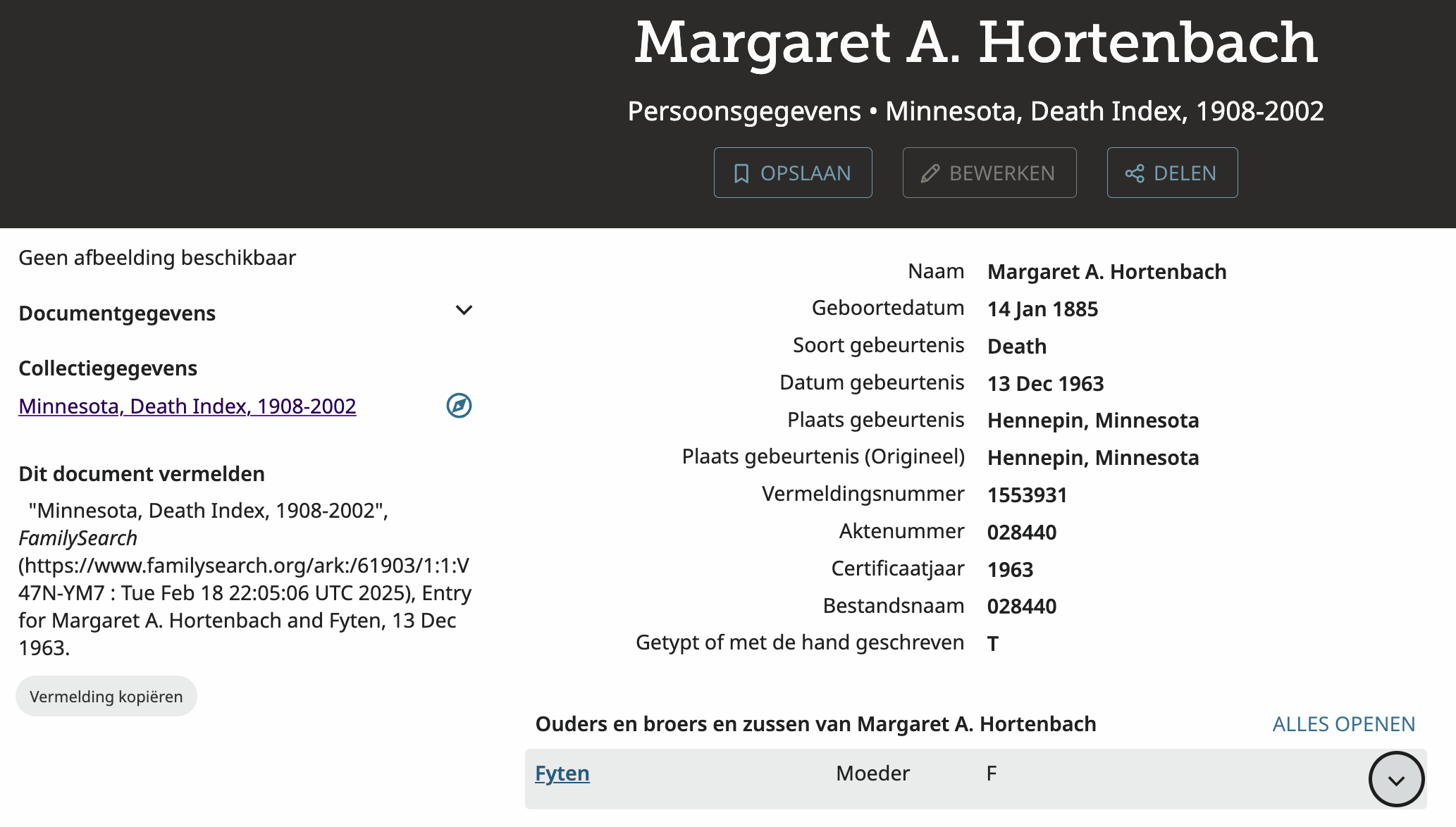Click the Plaats gebeurtenis (Origineel) value
This screenshot has width=1456, height=827.
(1093, 458)
